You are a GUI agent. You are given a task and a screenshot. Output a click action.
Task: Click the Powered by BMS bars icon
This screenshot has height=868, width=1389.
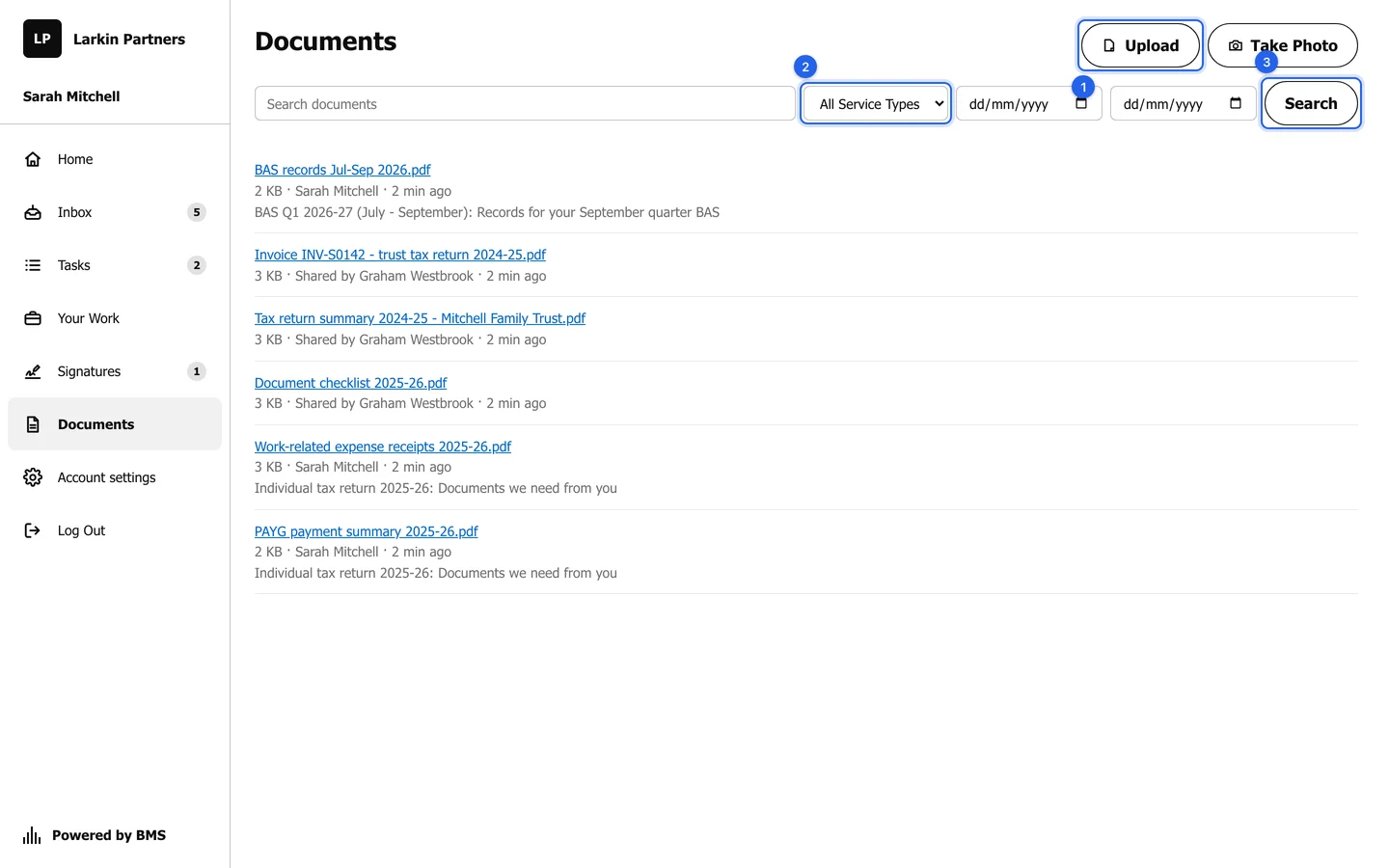coord(32,835)
